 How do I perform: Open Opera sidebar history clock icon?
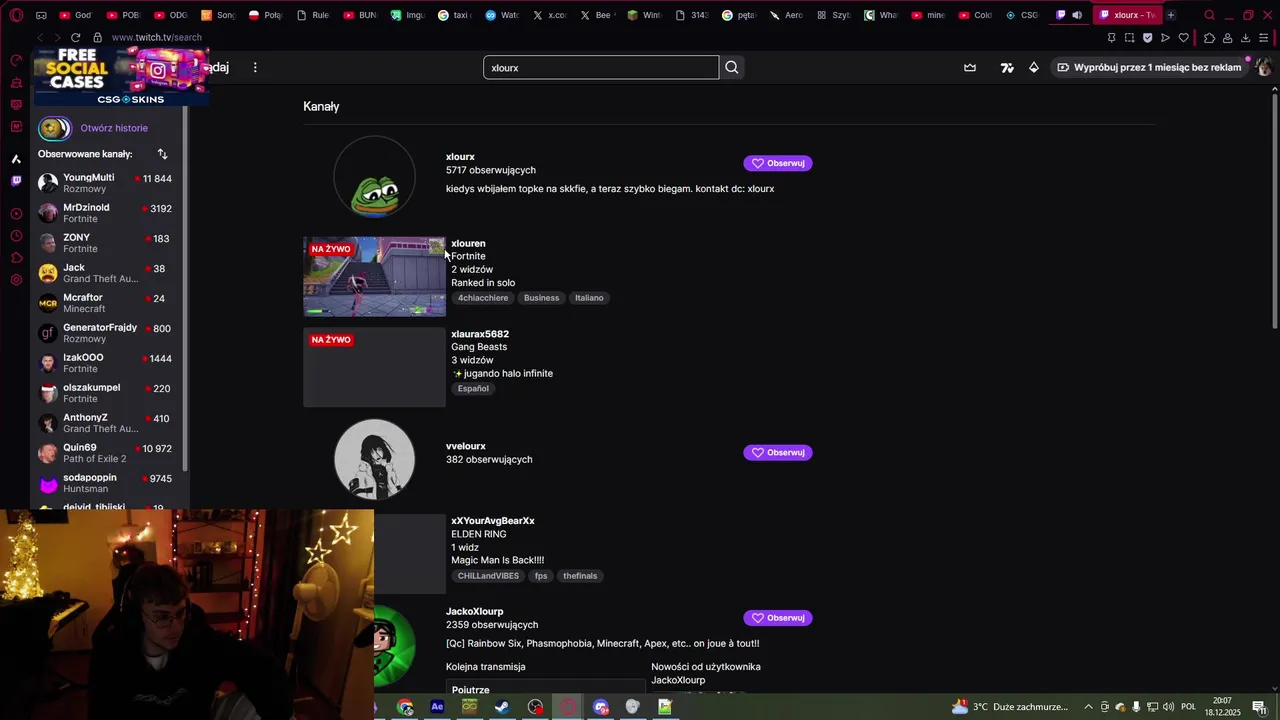coord(16,236)
